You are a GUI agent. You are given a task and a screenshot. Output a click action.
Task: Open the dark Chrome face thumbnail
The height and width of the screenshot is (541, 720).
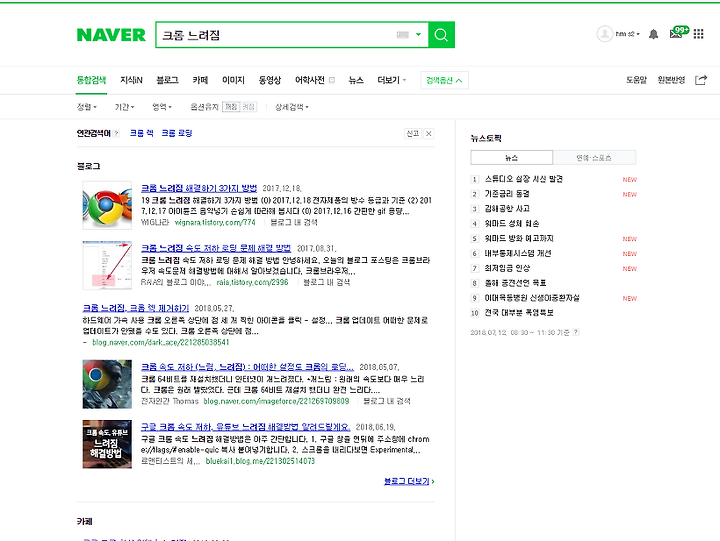click(107, 384)
